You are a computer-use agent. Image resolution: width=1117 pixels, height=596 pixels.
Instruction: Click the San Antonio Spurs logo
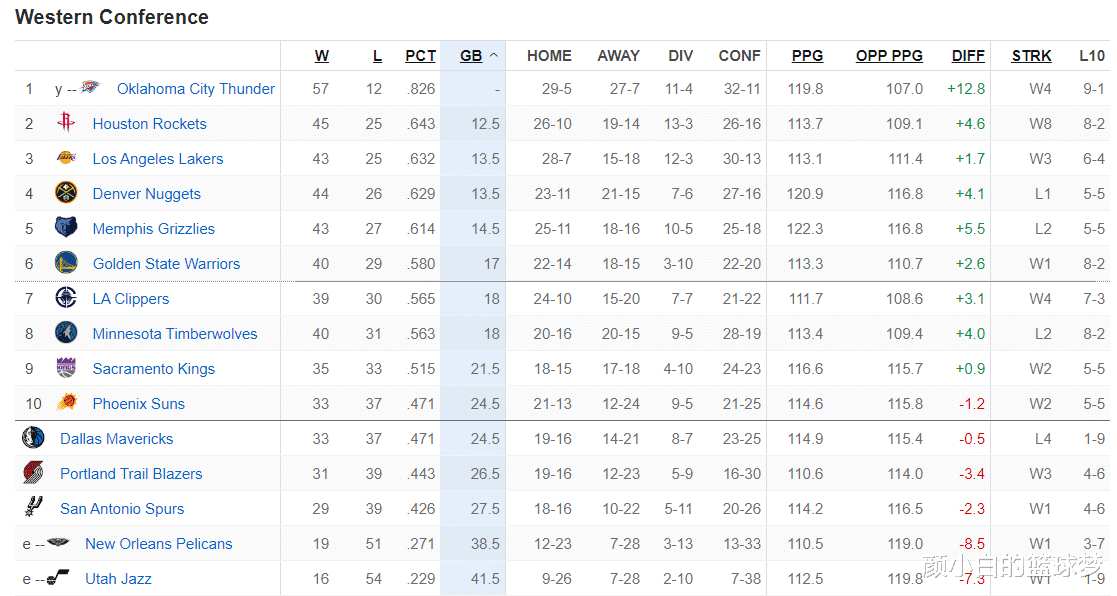pos(33,507)
